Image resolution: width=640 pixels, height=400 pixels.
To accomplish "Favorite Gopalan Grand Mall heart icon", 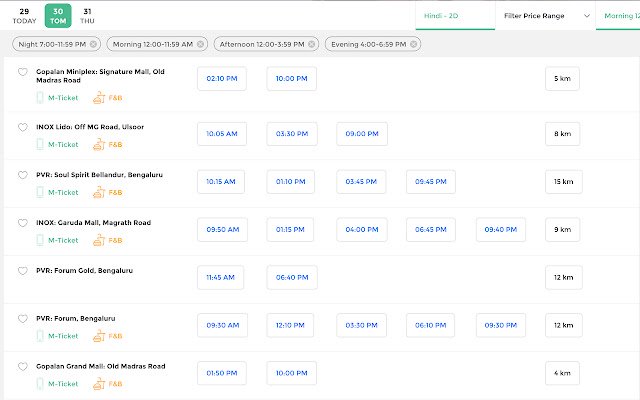I will [x=23, y=367].
